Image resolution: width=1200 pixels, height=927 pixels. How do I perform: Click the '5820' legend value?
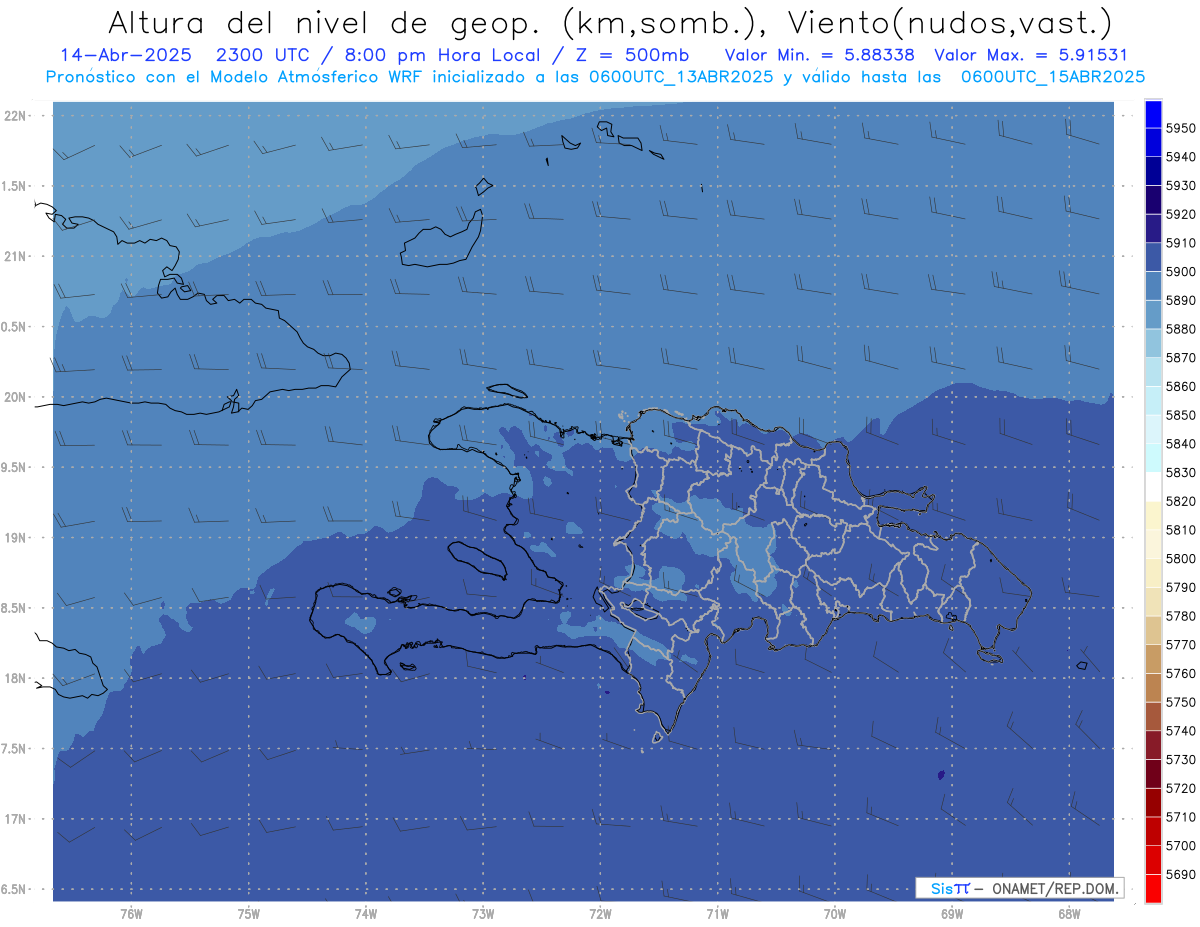[x=1181, y=501]
